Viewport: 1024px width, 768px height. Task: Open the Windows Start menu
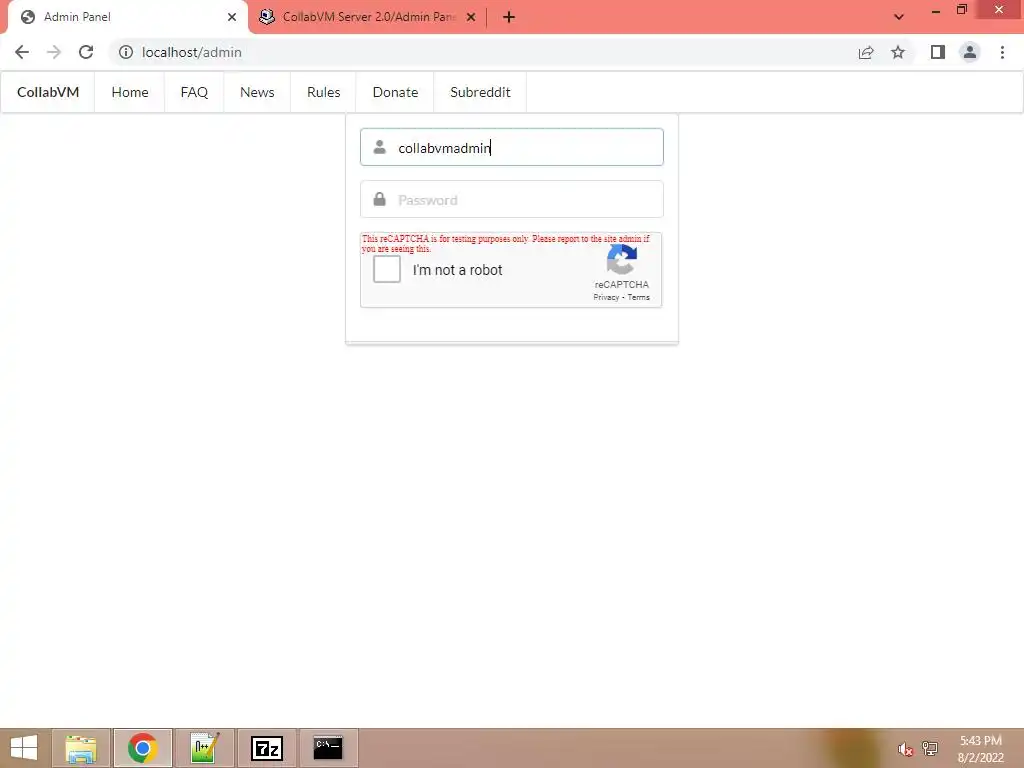tap(24, 748)
